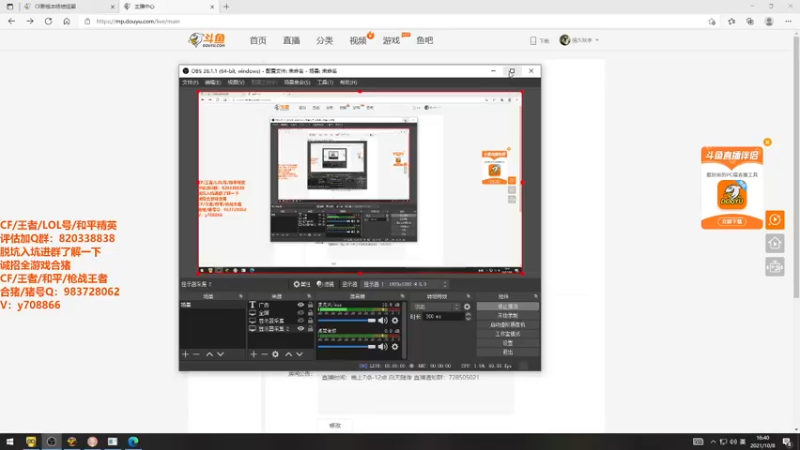
Task: Open the 工具 menu in OBS
Action: (325, 82)
